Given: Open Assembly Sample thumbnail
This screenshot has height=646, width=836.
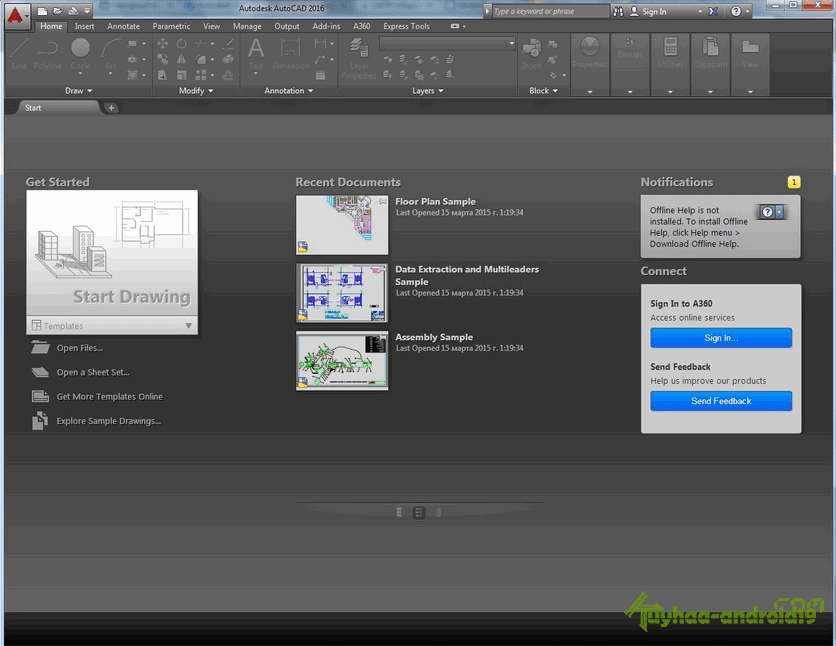Looking at the screenshot, I should coord(342,361).
